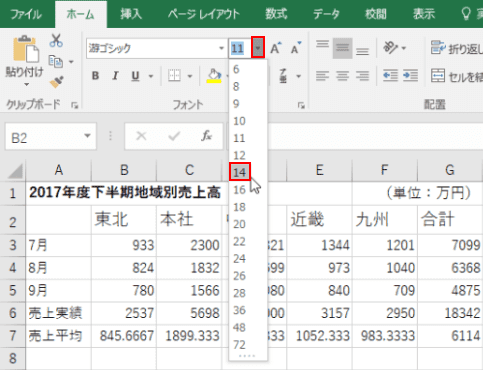The image size is (483, 370).
Task: Apply the yellow fill color bucket
Action: pos(214,76)
